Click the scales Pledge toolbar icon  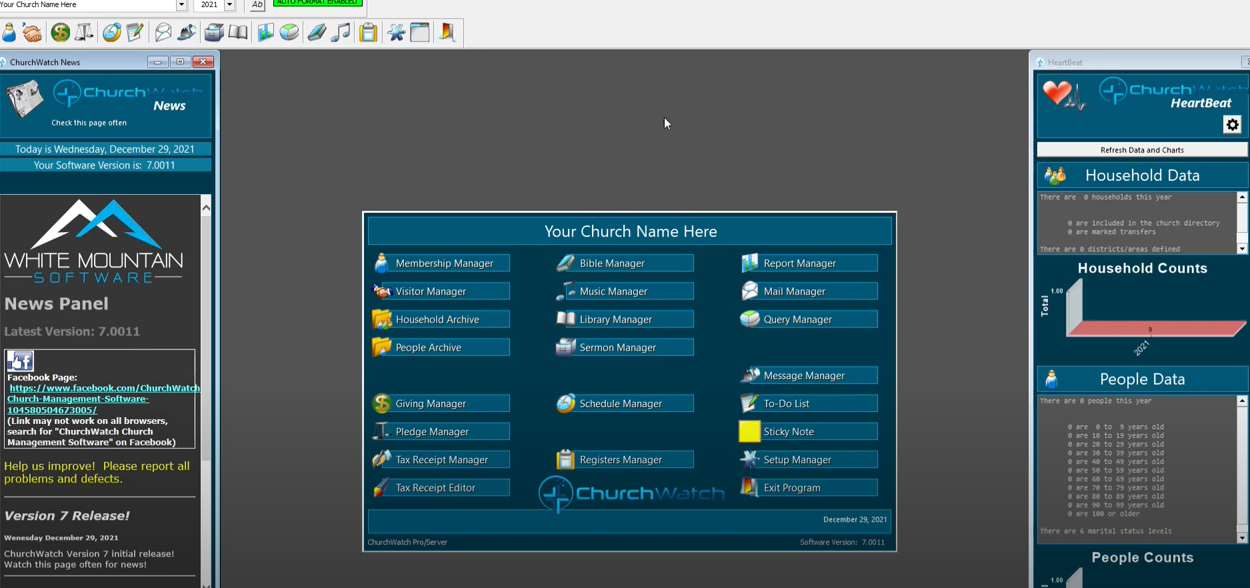84,33
